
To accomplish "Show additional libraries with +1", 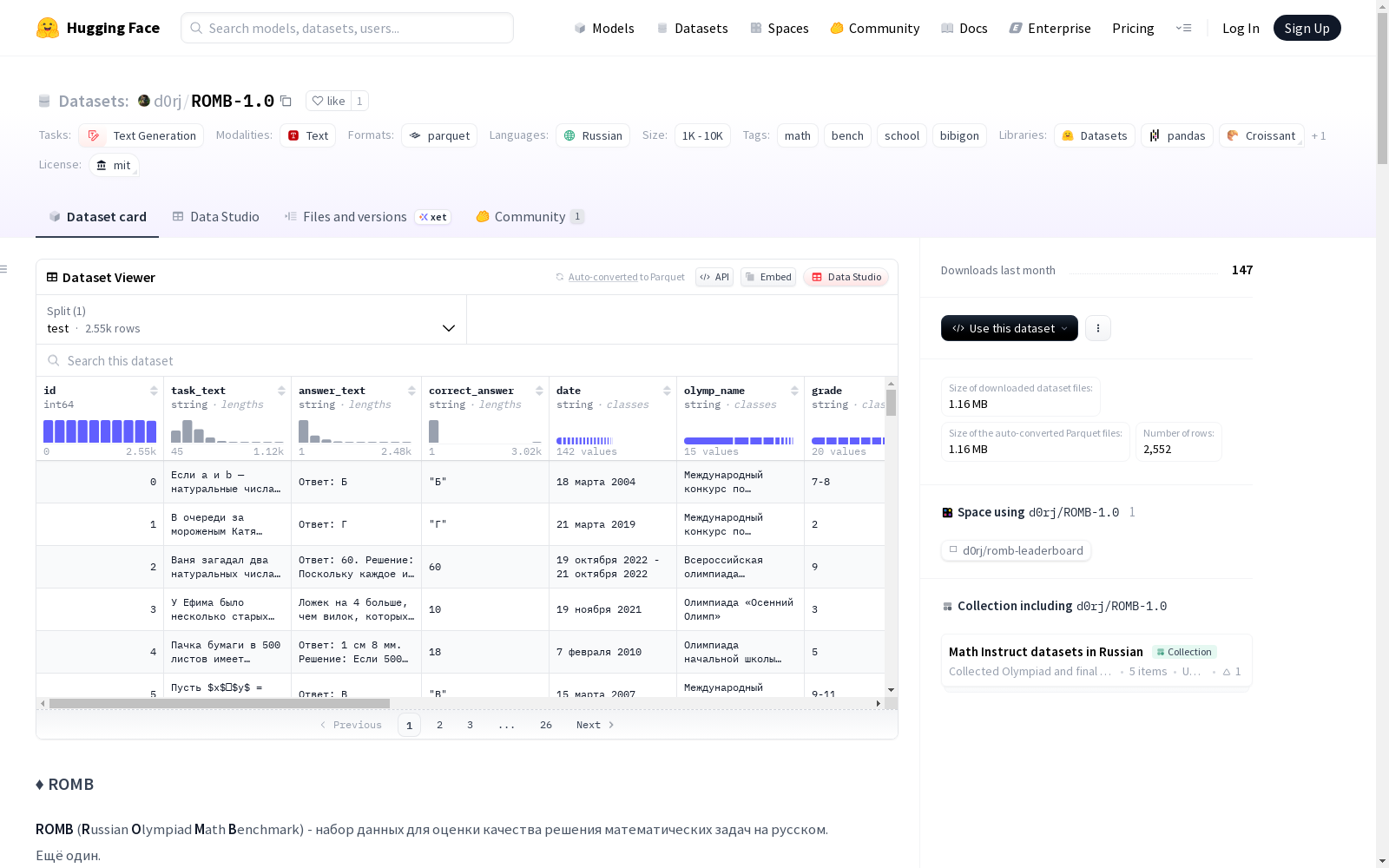I will (1319, 135).
